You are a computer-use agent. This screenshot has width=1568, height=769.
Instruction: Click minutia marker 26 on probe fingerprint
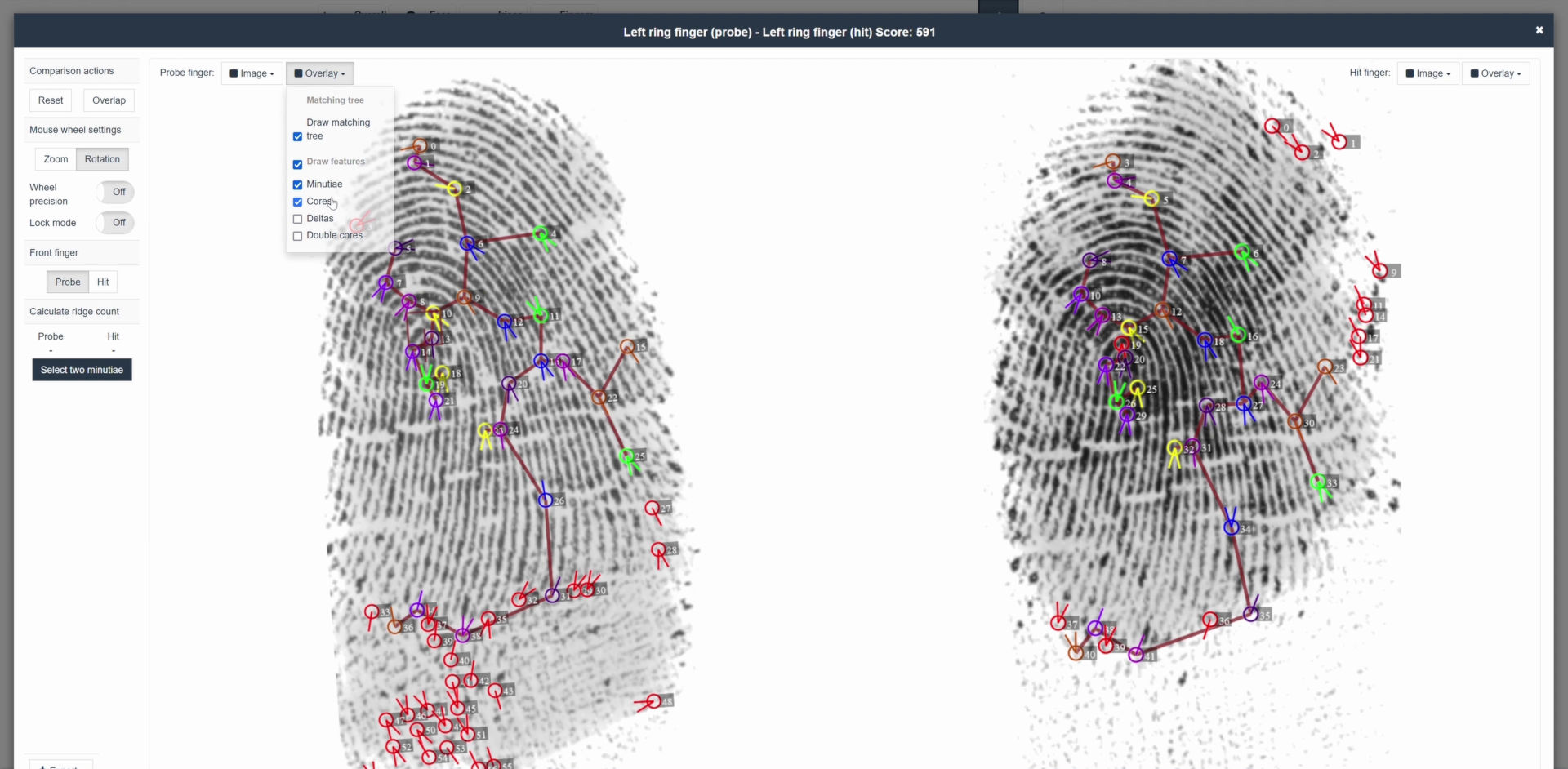[546, 500]
